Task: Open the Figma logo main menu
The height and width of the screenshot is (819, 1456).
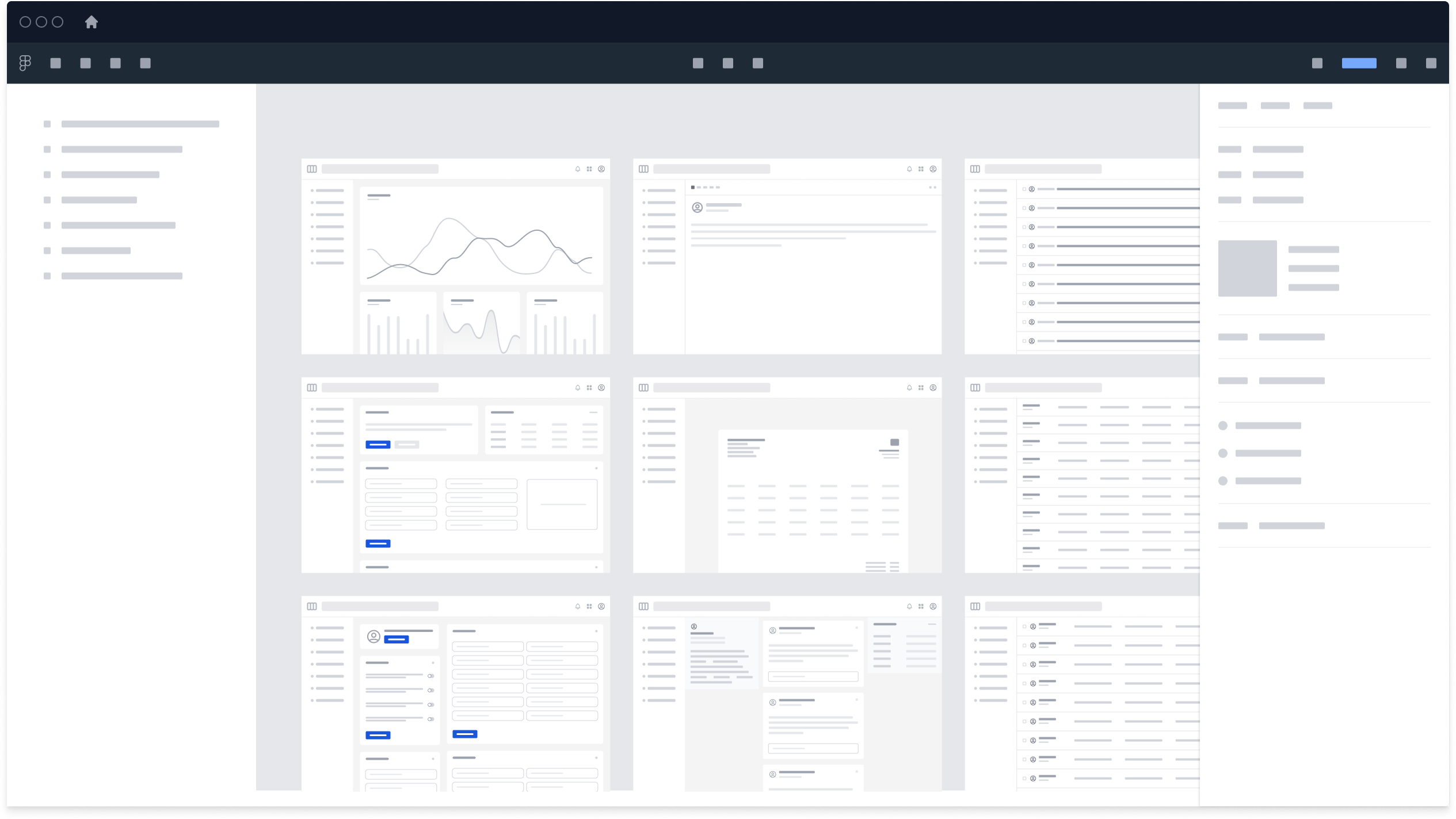Action: click(25, 63)
